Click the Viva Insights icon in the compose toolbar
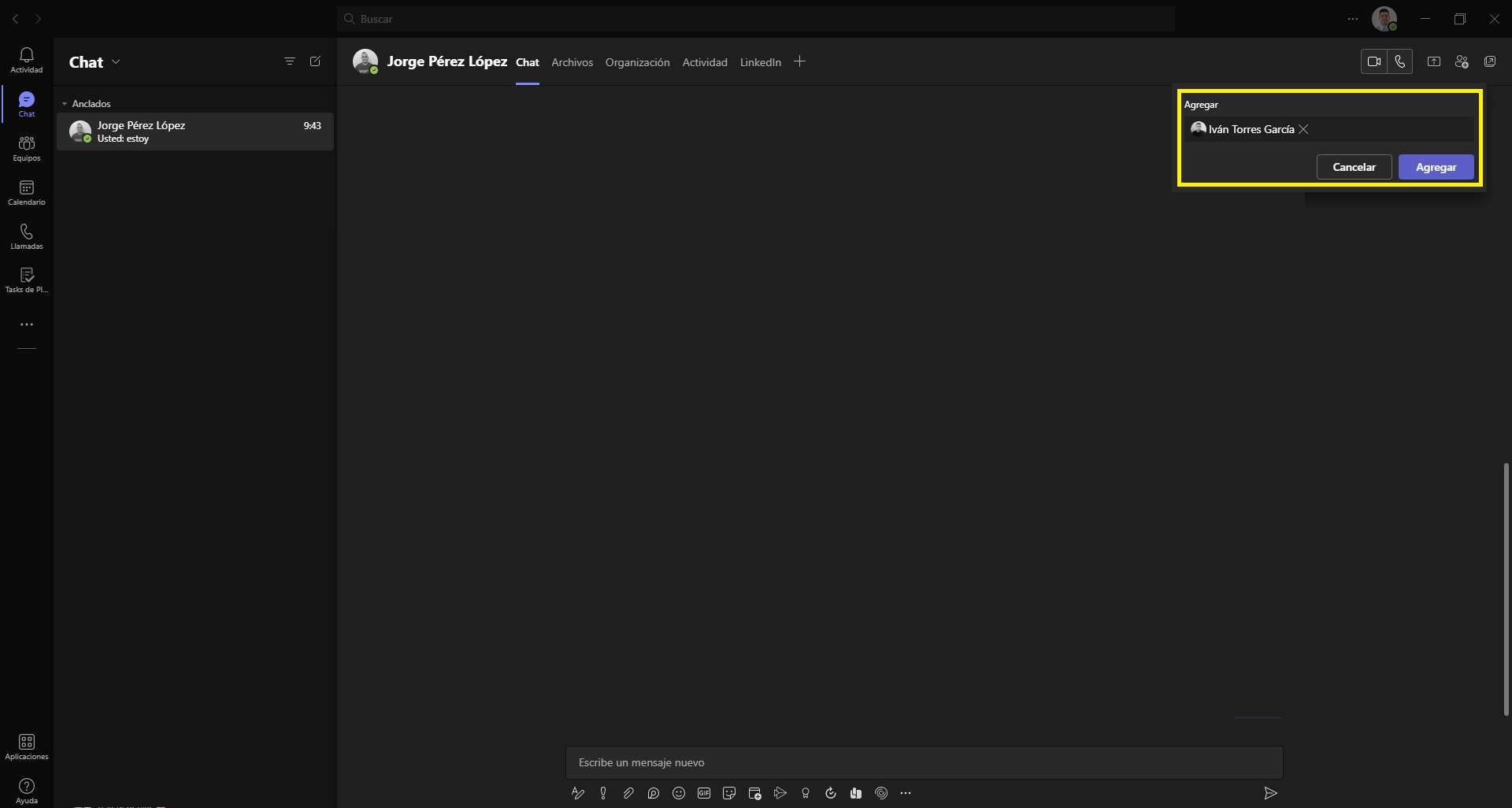This screenshot has width=1512, height=808. pos(881,793)
